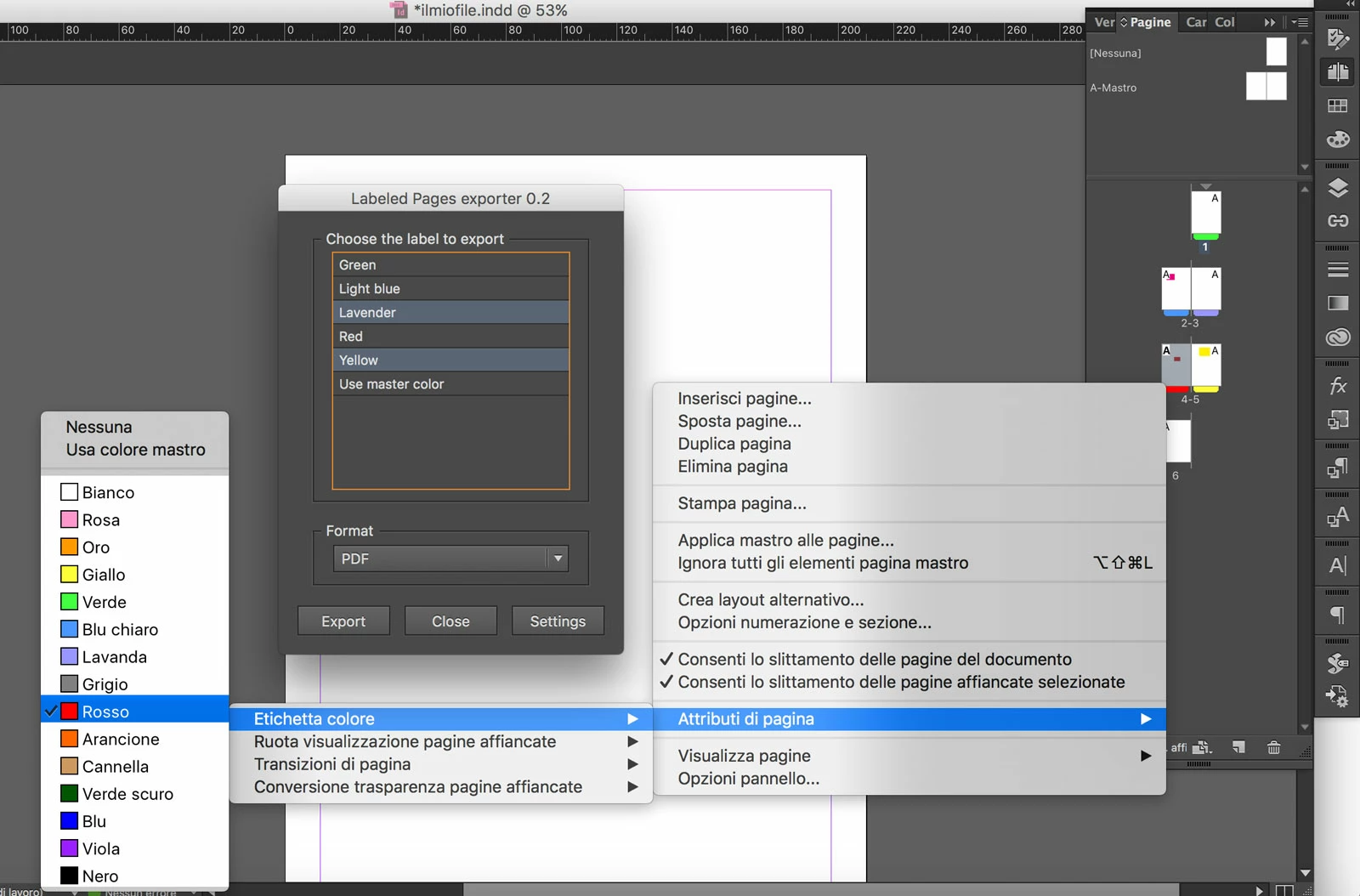Screen dimensions: 1360x896
Task: Switch to the Car tab
Action: point(1196,22)
